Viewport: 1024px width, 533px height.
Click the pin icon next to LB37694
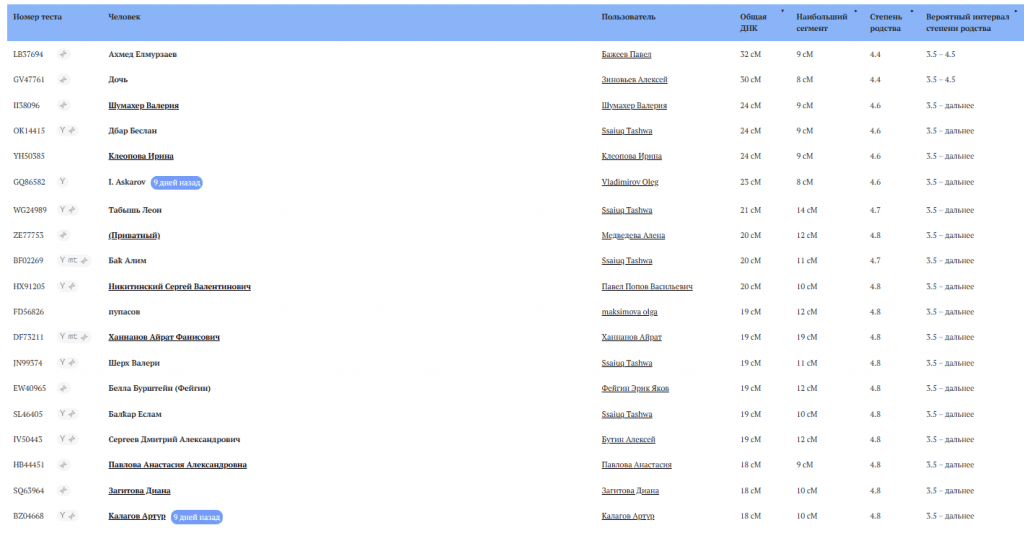(x=63, y=53)
